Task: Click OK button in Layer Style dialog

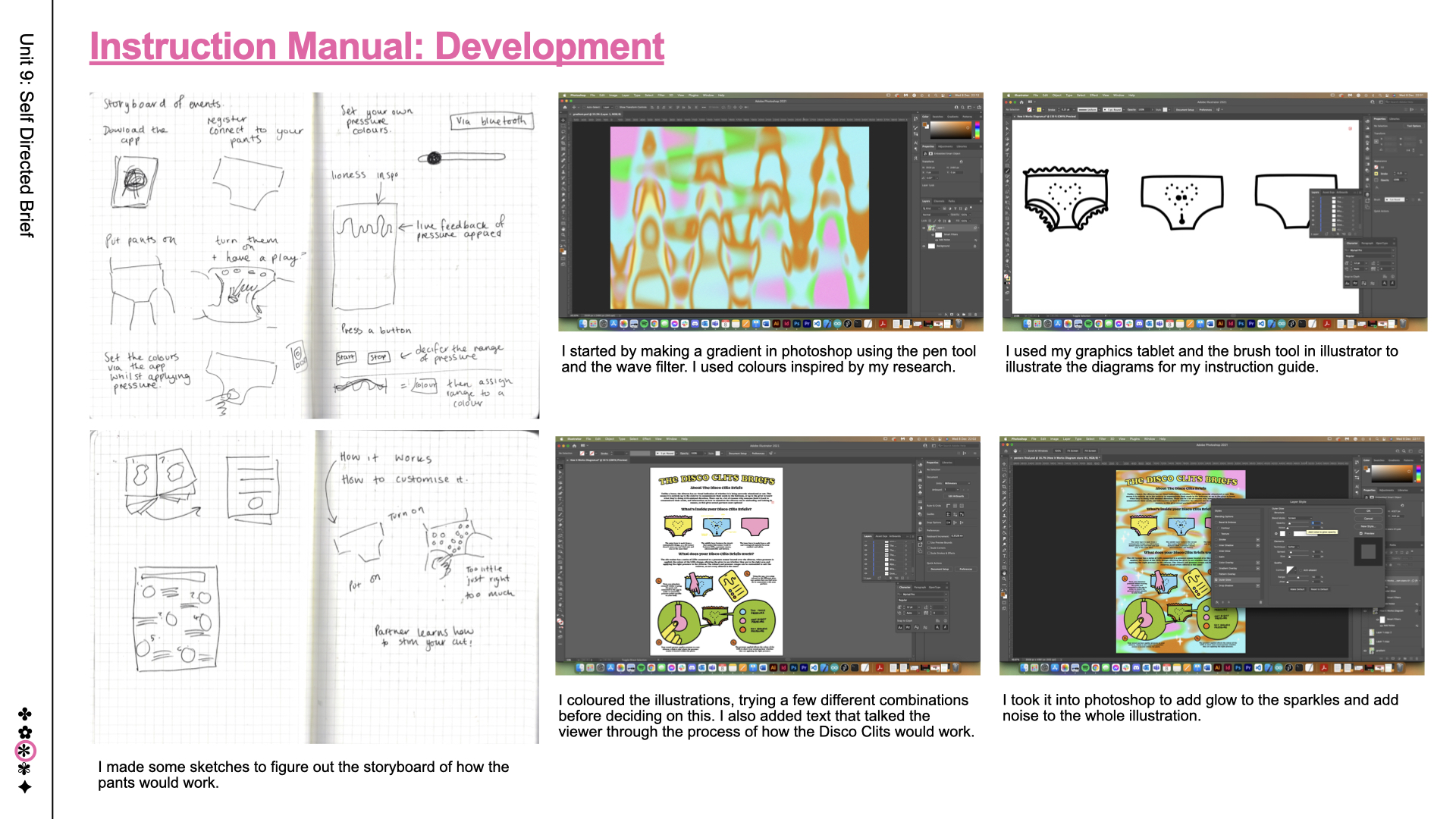Action: coord(1369,511)
